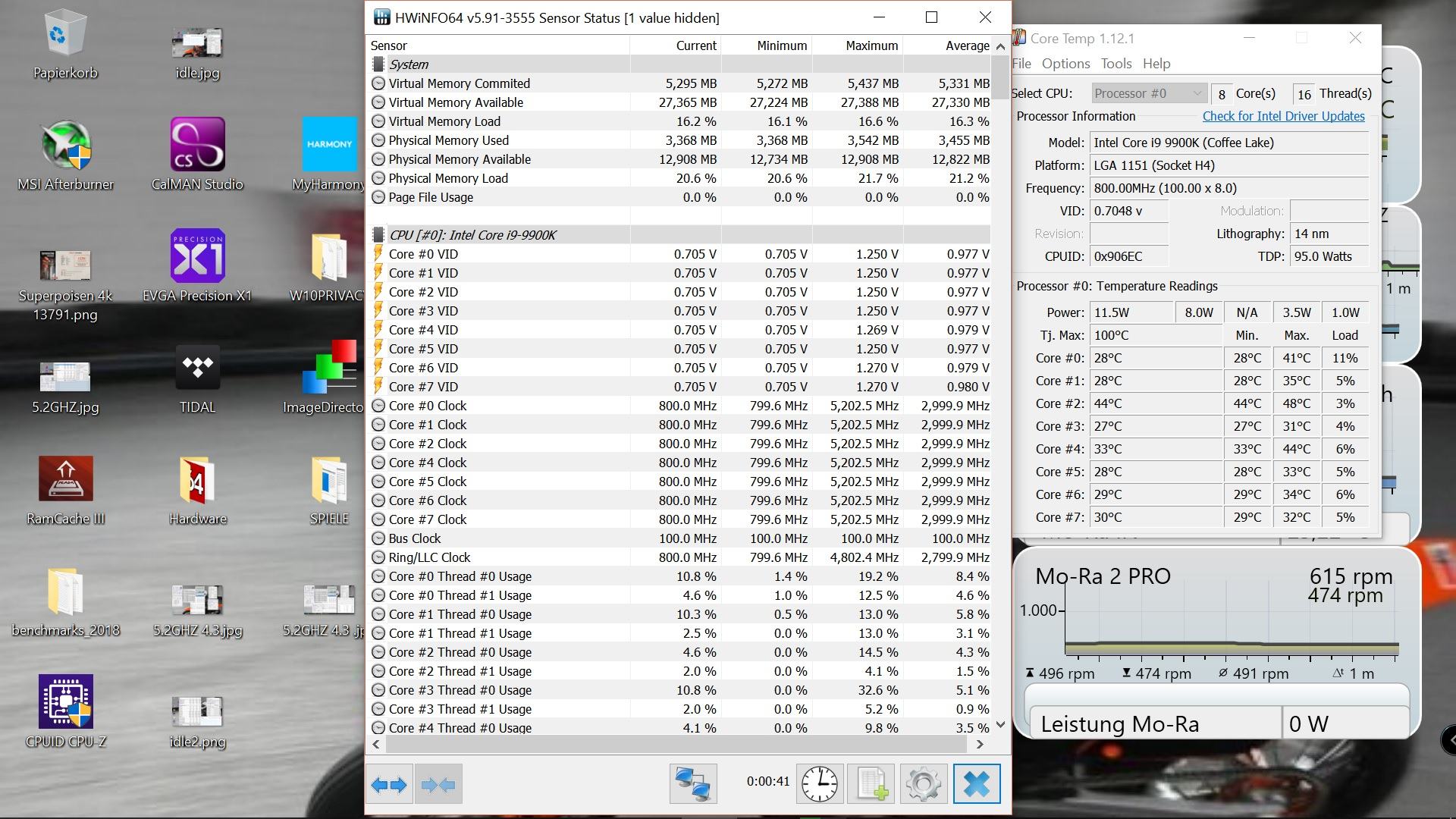
Task: Open Core Temp Tools menu
Action: [1116, 64]
